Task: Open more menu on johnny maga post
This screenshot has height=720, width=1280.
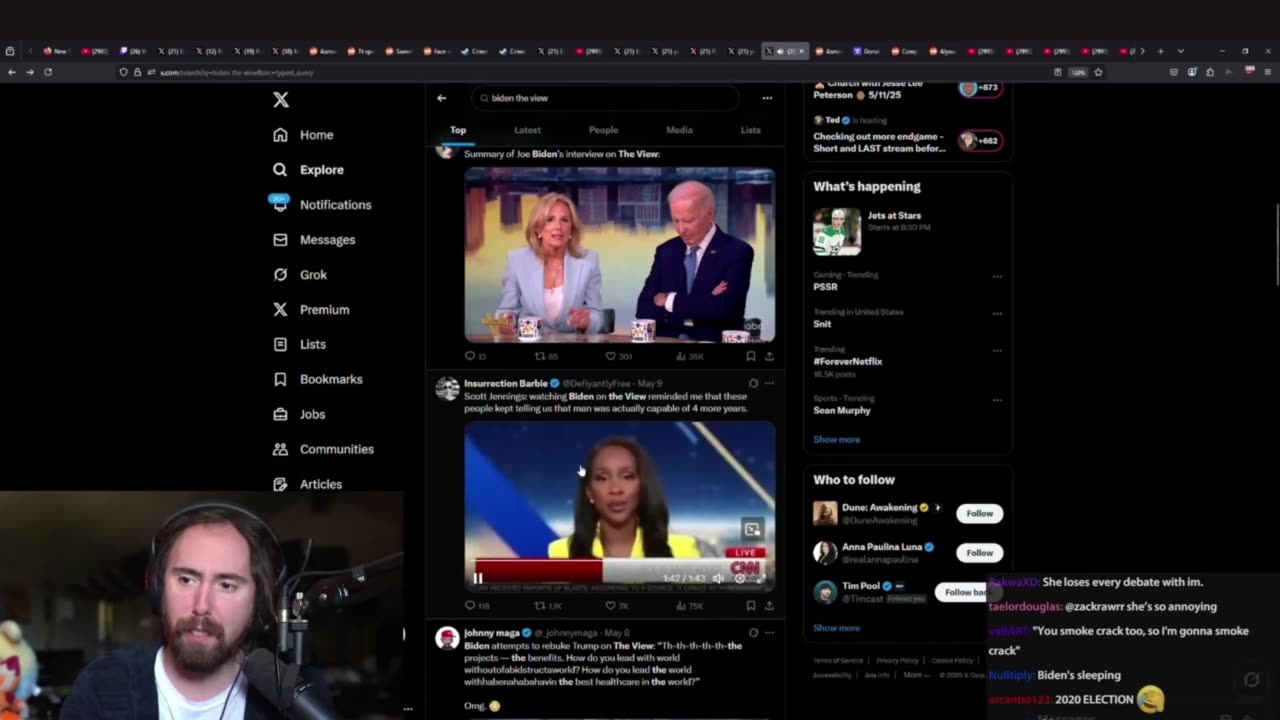Action: tap(769, 633)
